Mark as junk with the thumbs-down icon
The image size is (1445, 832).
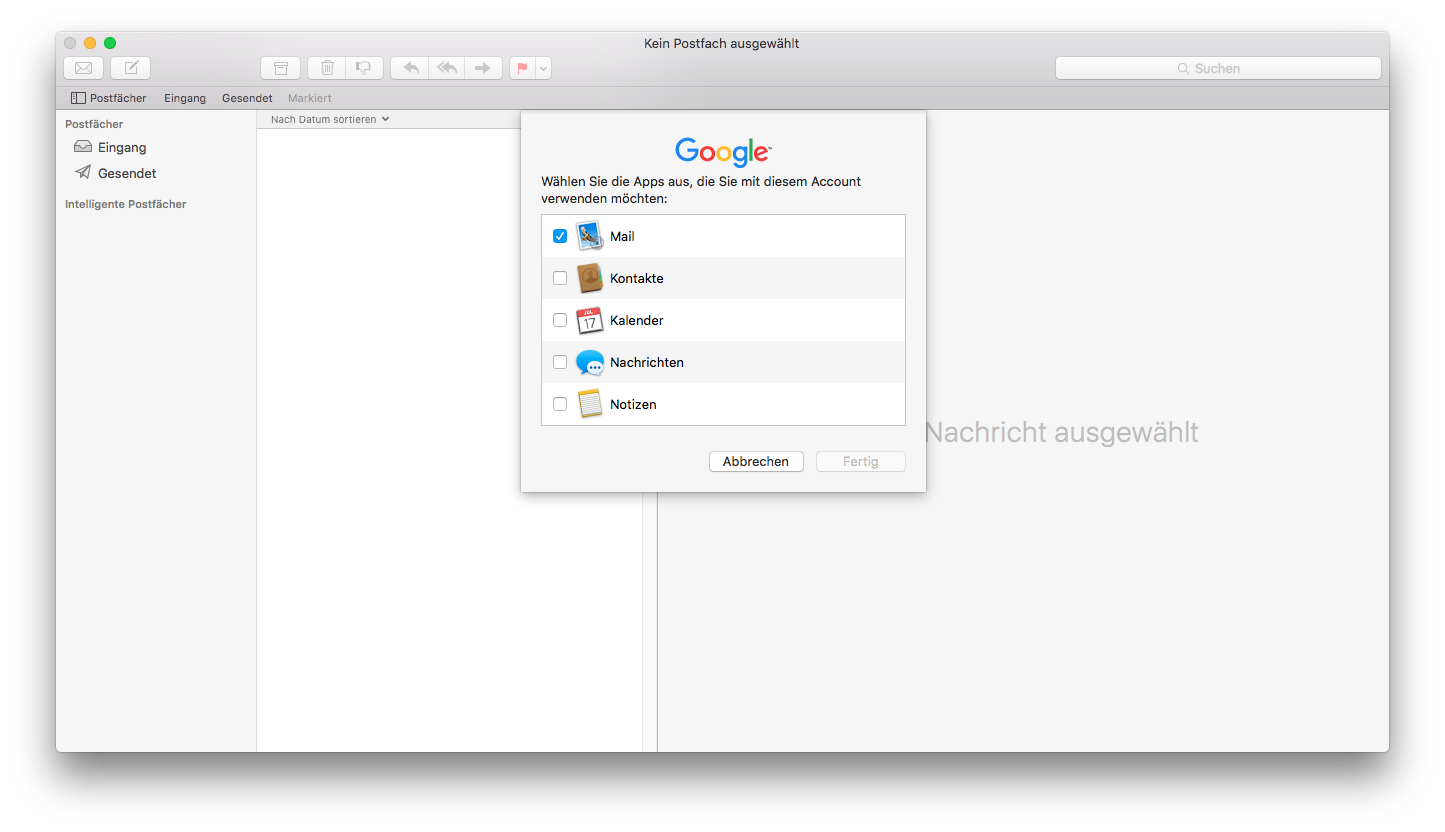pyautogui.click(x=364, y=68)
